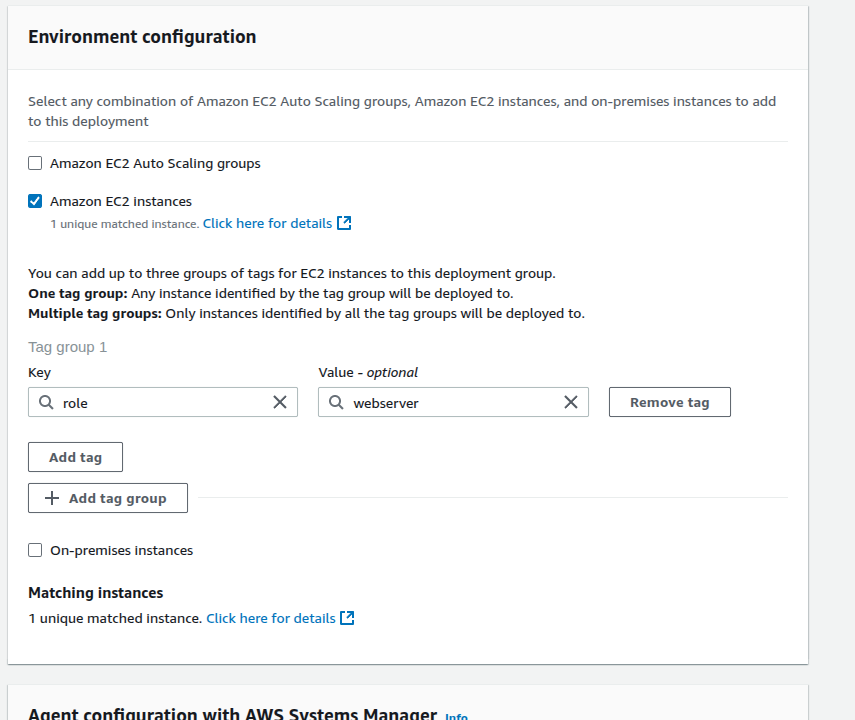855x720 pixels.
Task: Click the Environment configuration heading
Action: click(142, 37)
